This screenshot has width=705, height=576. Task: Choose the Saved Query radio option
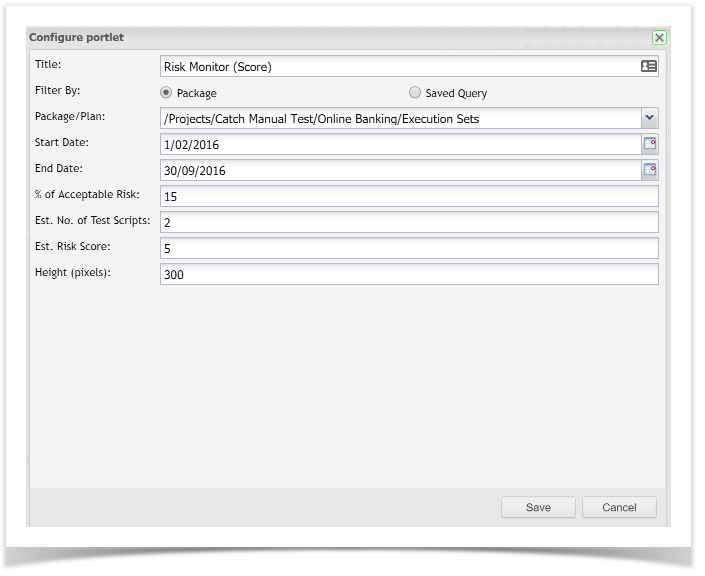pyautogui.click(x=415, y=93)
